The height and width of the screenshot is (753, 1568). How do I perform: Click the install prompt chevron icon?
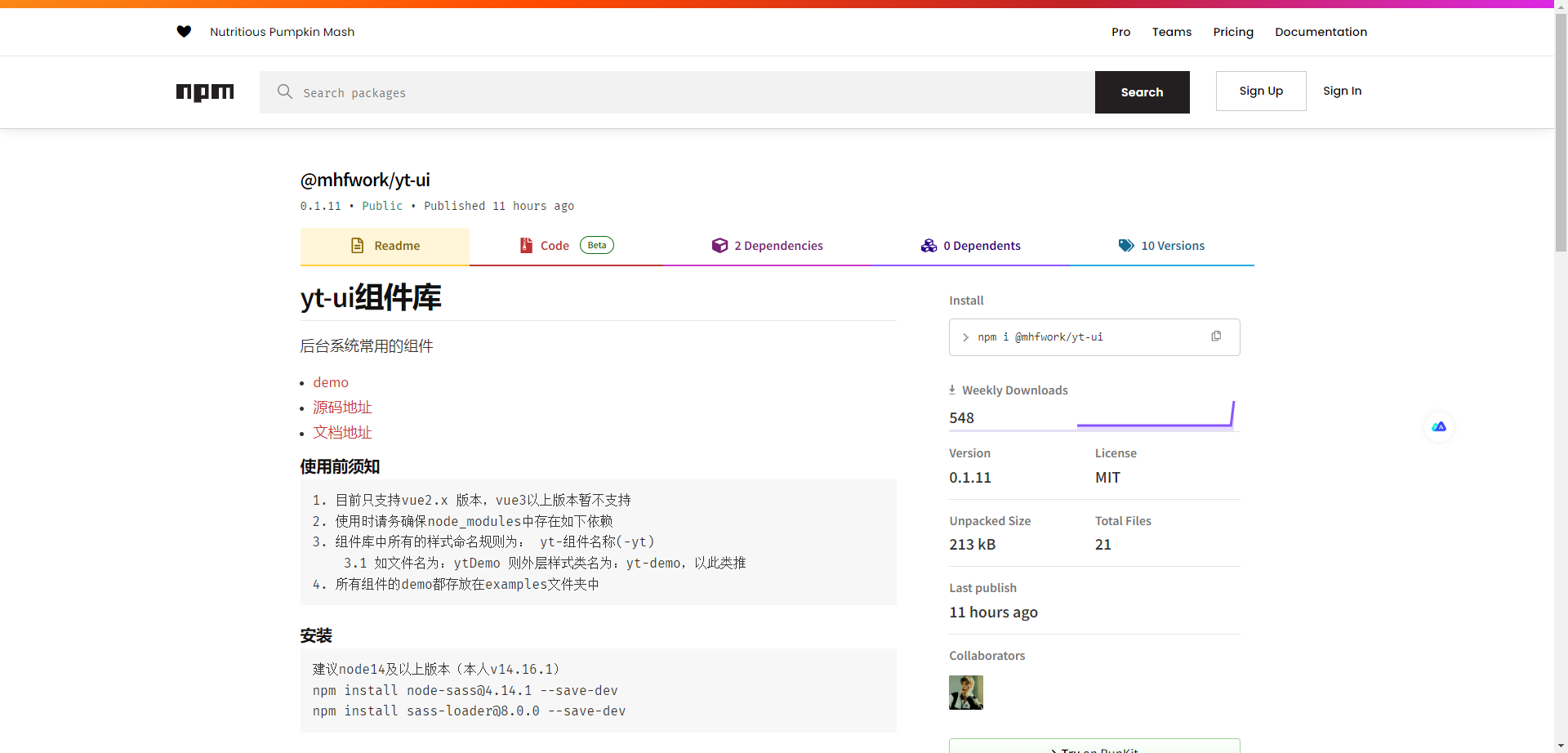tap(965, 337)
